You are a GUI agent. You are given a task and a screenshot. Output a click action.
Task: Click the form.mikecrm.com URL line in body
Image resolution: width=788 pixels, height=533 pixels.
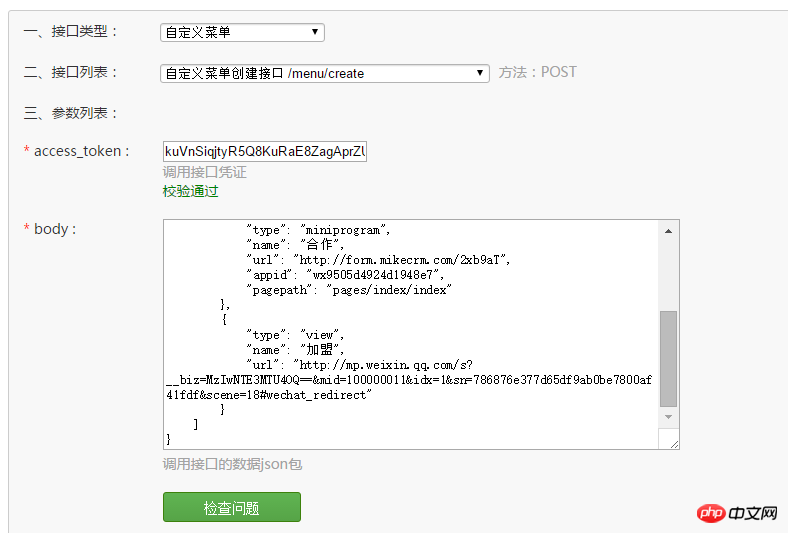pos(379,260)
